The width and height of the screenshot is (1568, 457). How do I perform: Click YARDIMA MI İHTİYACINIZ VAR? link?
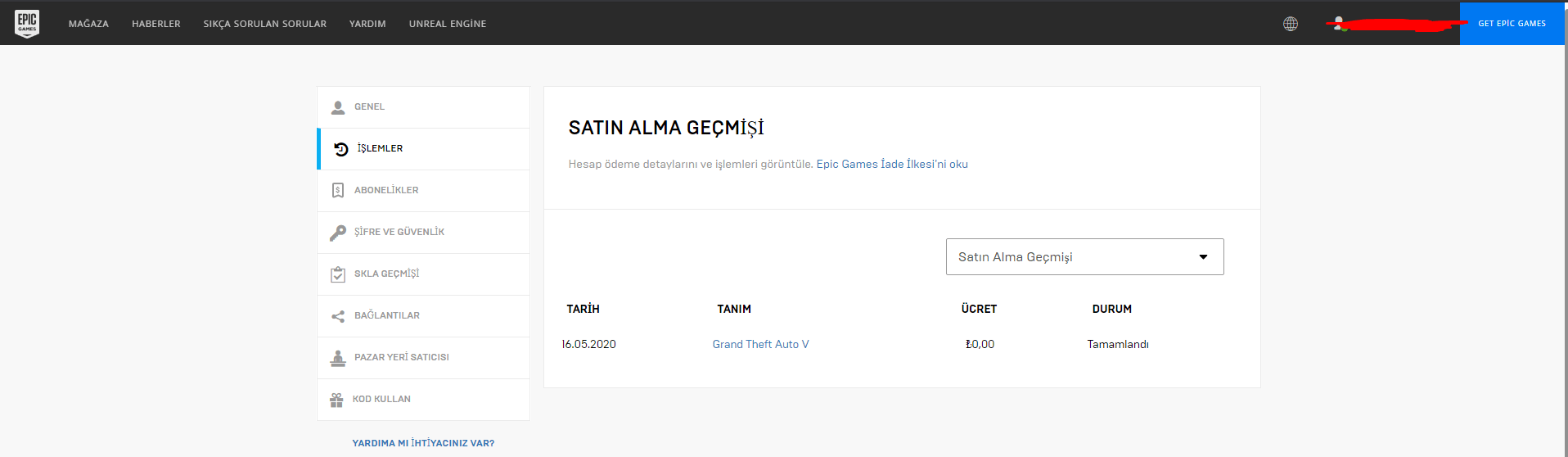click(x=423, y=443)
